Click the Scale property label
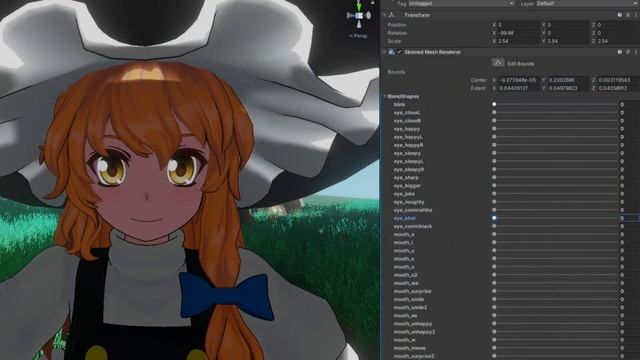The width and height of the screenshot is (640, 360). (x=394, y=41)
